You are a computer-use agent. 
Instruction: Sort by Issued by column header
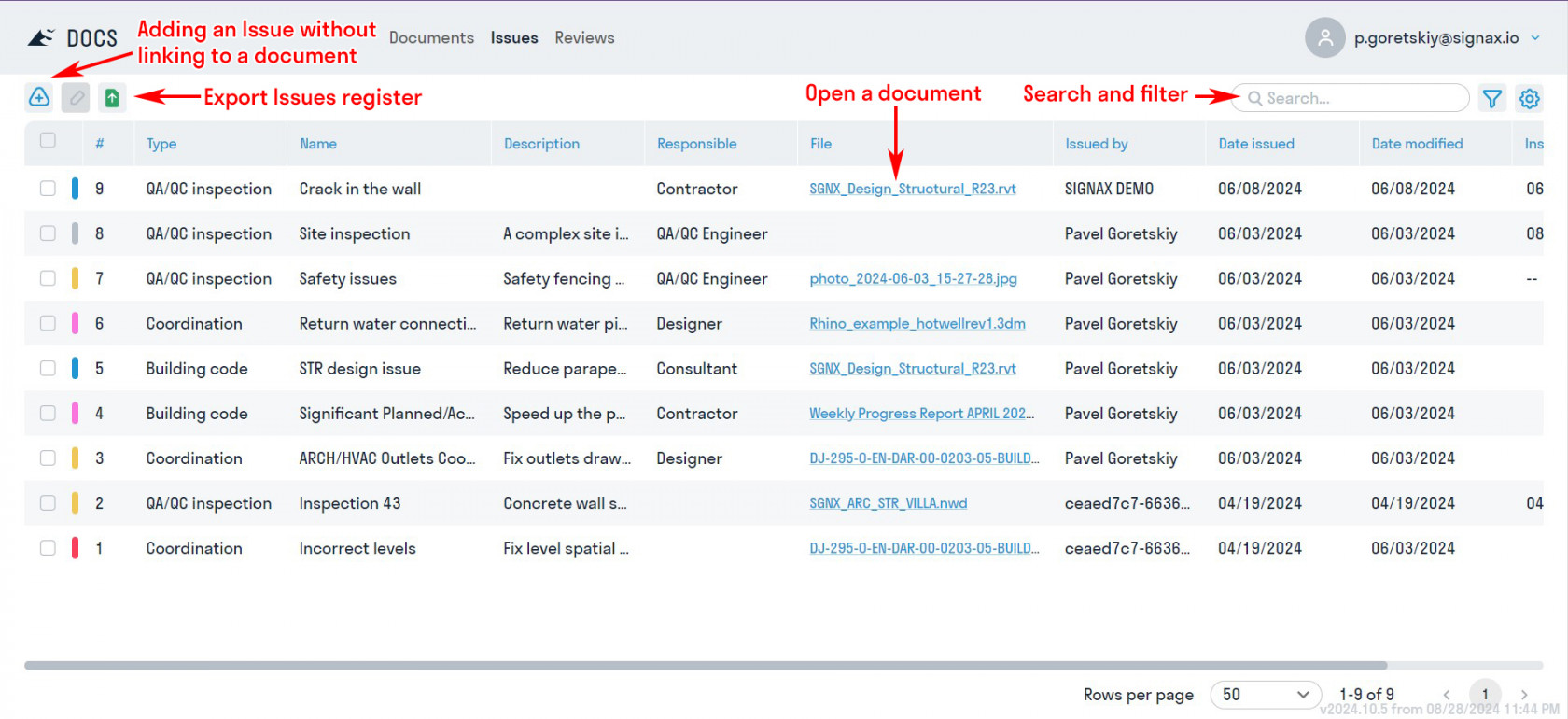point(1097,144)
